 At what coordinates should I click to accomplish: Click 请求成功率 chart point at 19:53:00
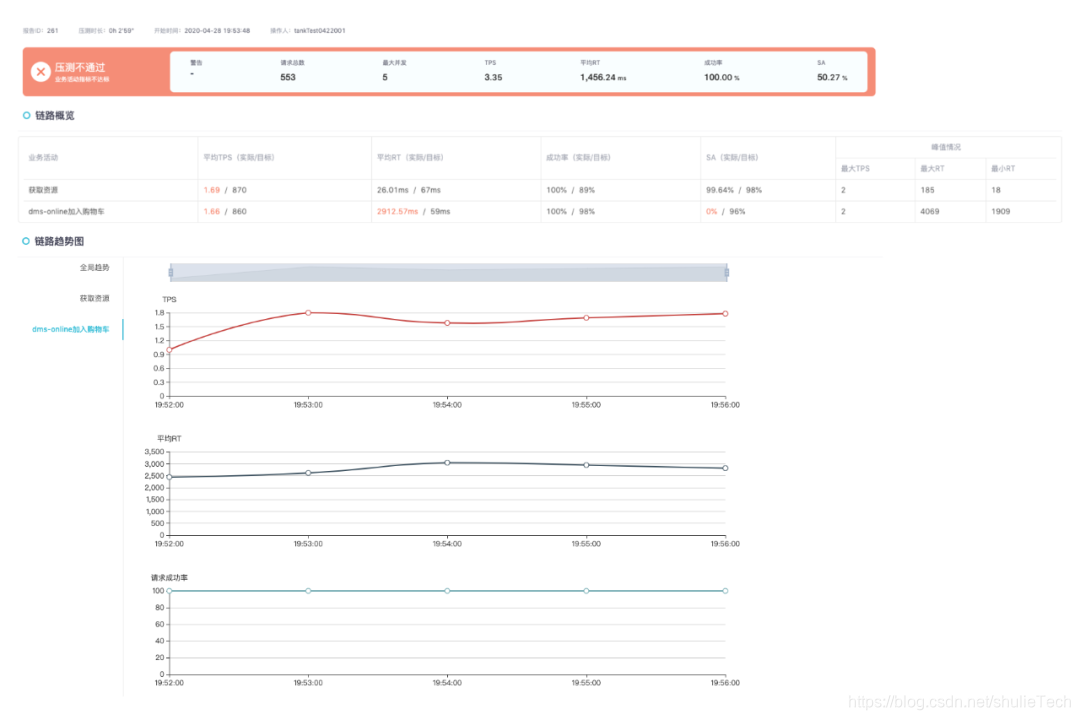pyautogui.click(x=308, y=590)
